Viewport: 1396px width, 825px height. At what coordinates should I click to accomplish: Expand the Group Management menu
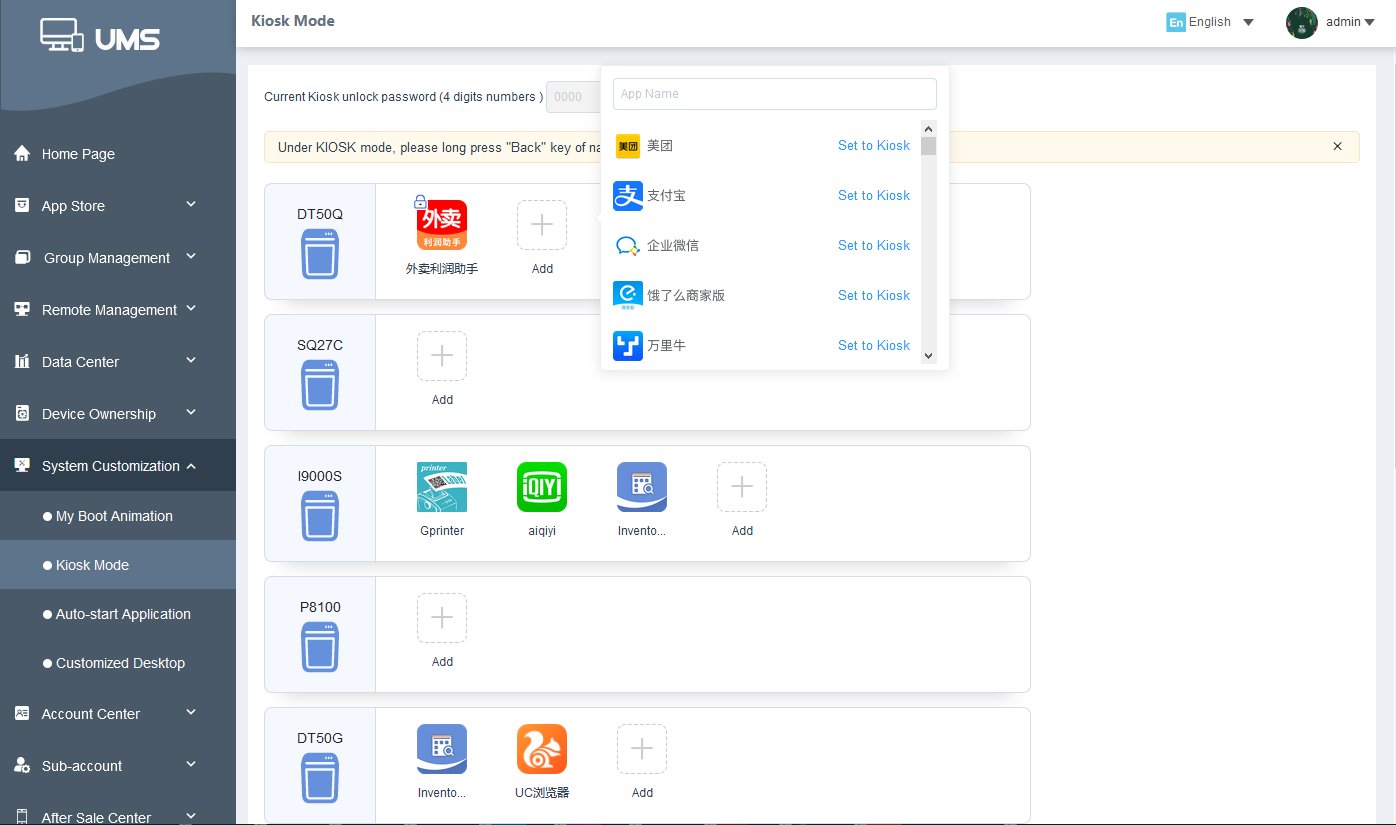[x=191, y=257]
